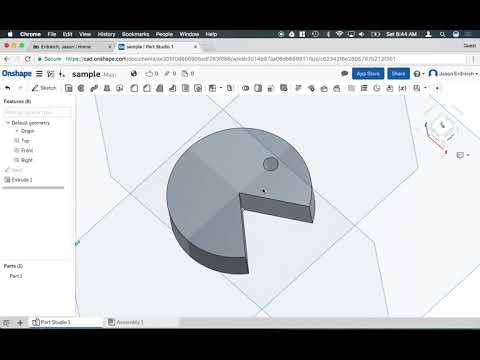Select the Top plane in the feature list
This screenshot has height=360, width=480.
[x=25, y=141]
